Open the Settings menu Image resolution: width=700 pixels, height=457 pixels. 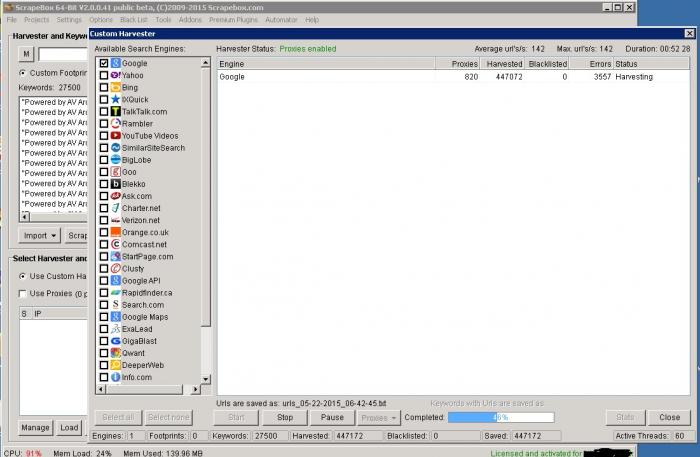point(69,20)
